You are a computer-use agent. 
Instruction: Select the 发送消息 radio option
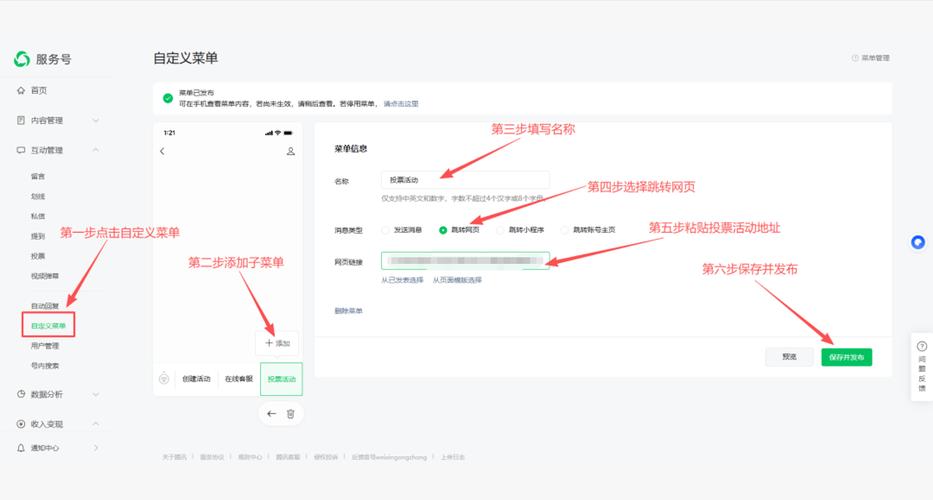[386, 230]
